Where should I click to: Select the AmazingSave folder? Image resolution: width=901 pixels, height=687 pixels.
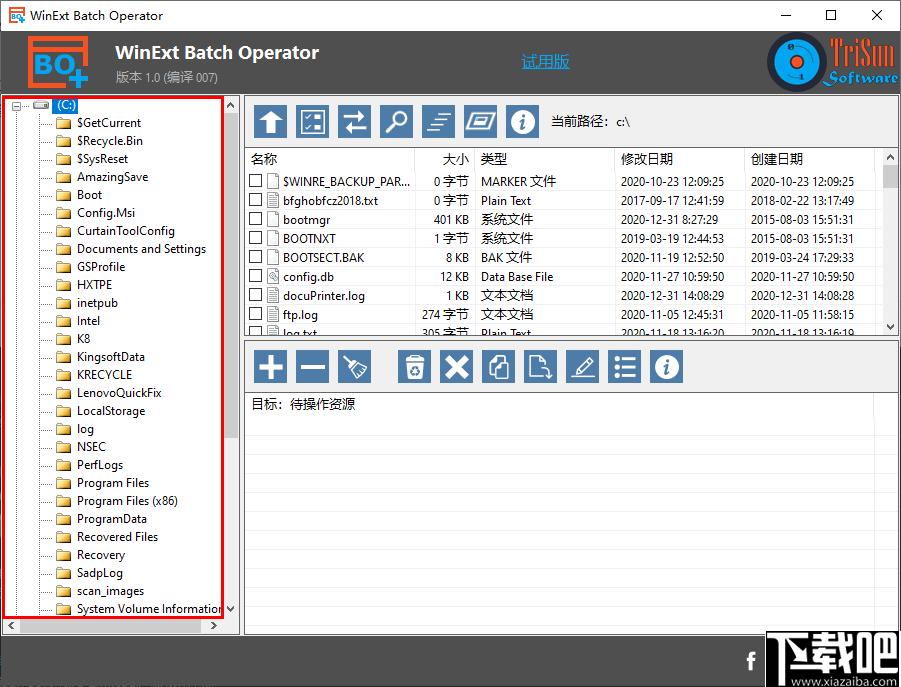click(x=113, y=177)
